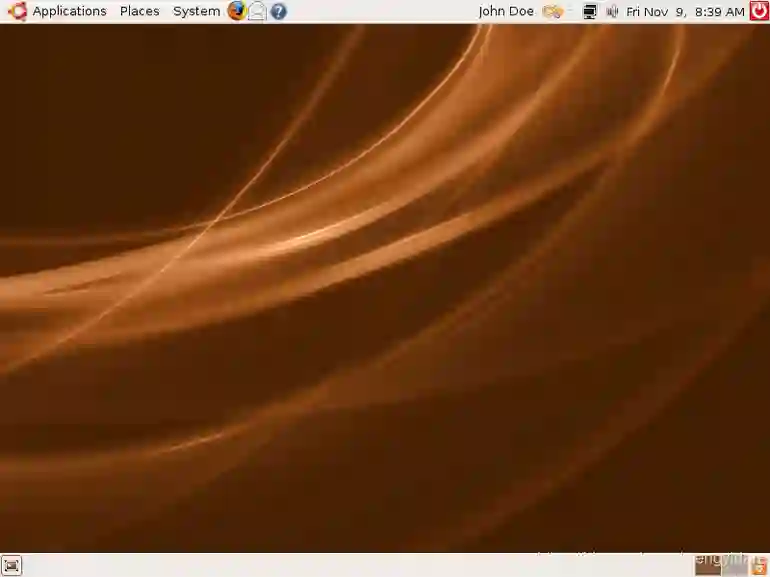This screenshot has width=770, height=577.
Task: Launch Firefox from the top panel
Action: click(x=237, y=11)
